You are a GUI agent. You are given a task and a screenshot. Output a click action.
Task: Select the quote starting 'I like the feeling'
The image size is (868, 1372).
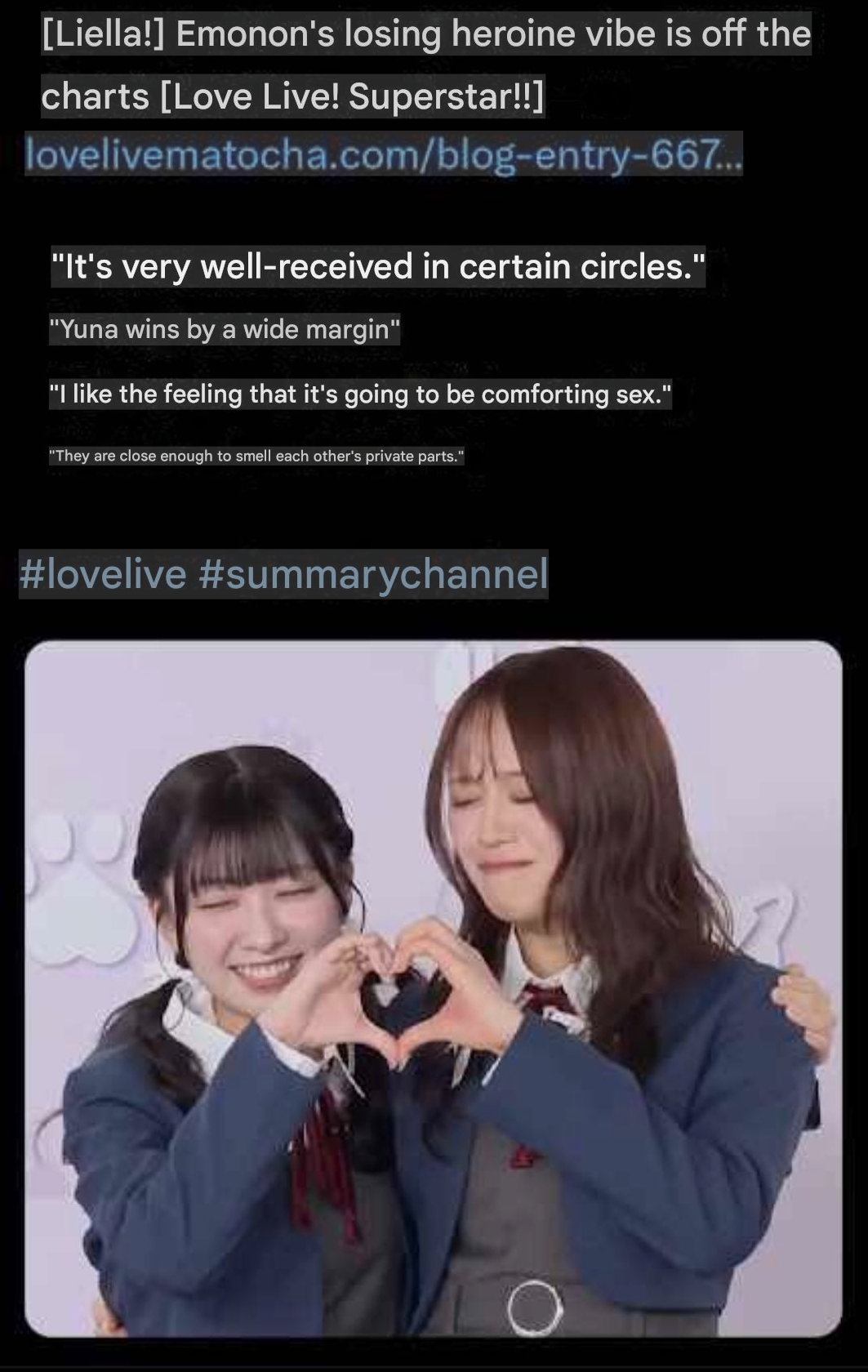coord(360,394)
